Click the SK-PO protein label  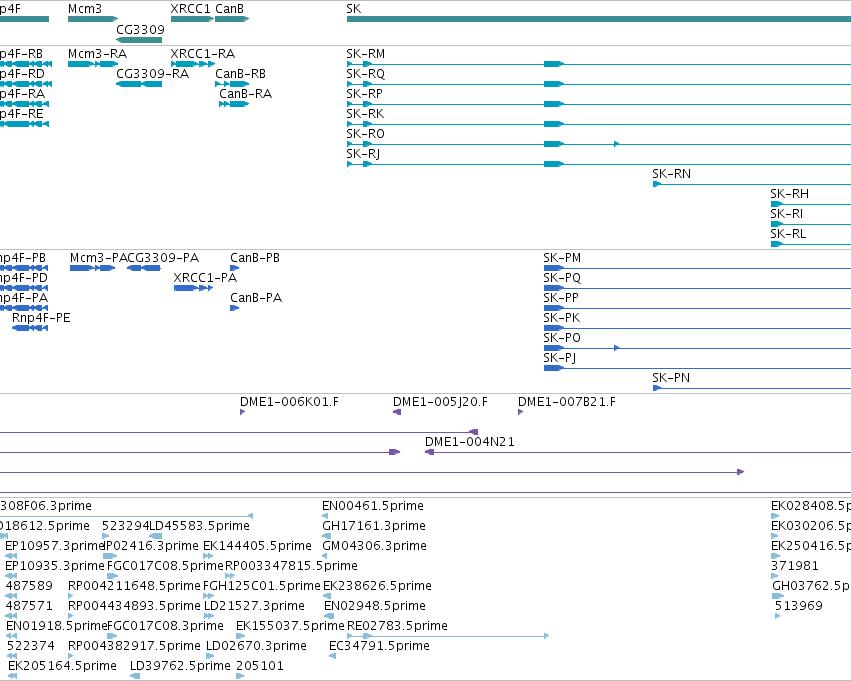[x=562, y=338]
